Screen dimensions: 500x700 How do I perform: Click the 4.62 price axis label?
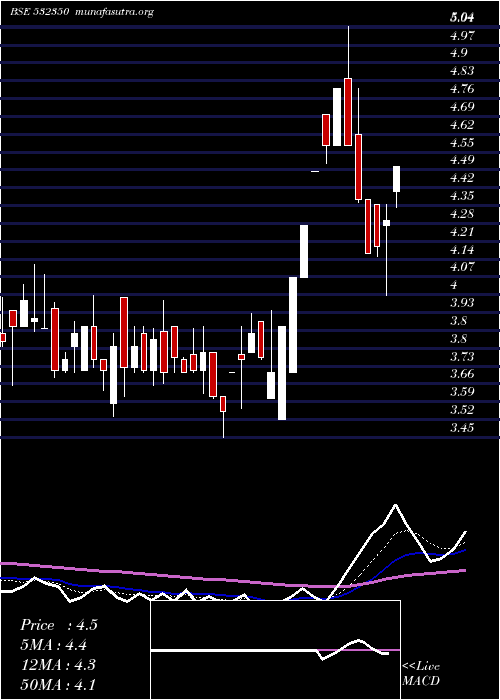tap(462, 125)
